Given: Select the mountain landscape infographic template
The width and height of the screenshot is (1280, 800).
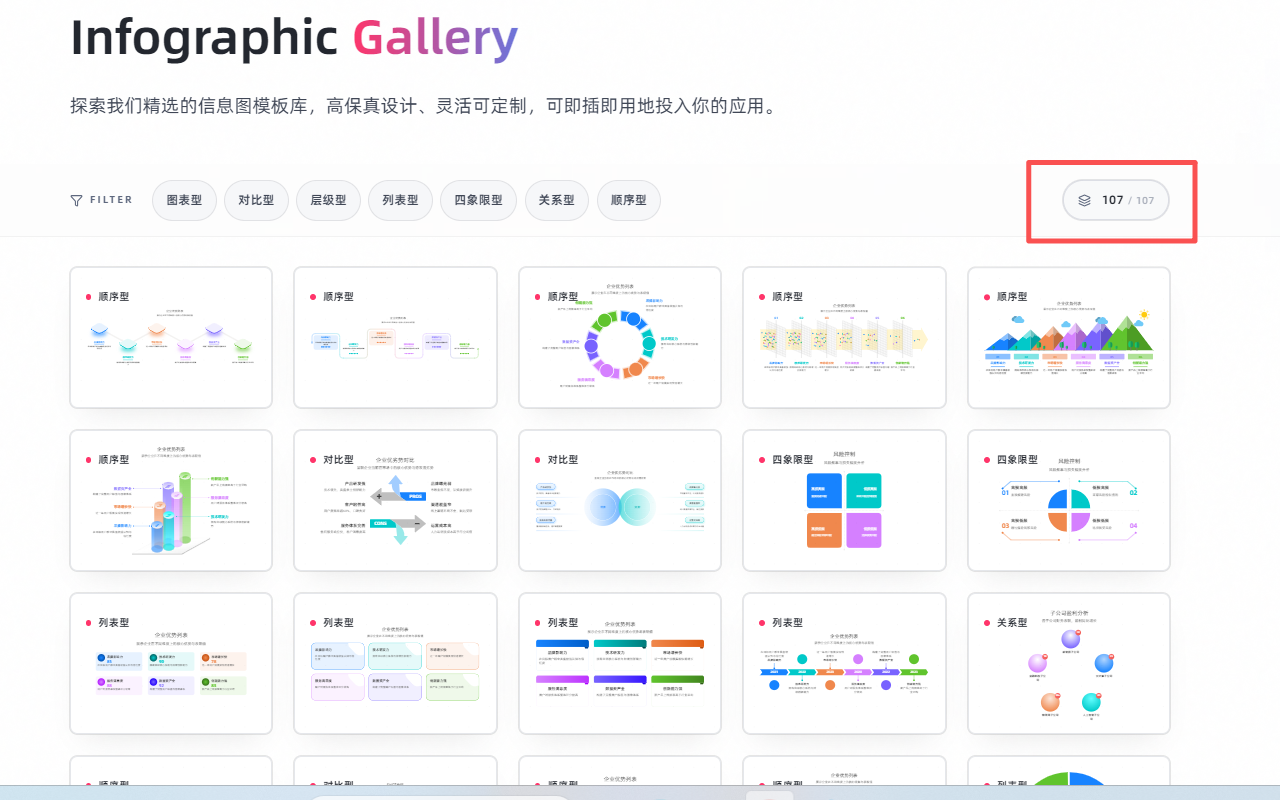Looking at the screenshot, I should (1068, 337).
